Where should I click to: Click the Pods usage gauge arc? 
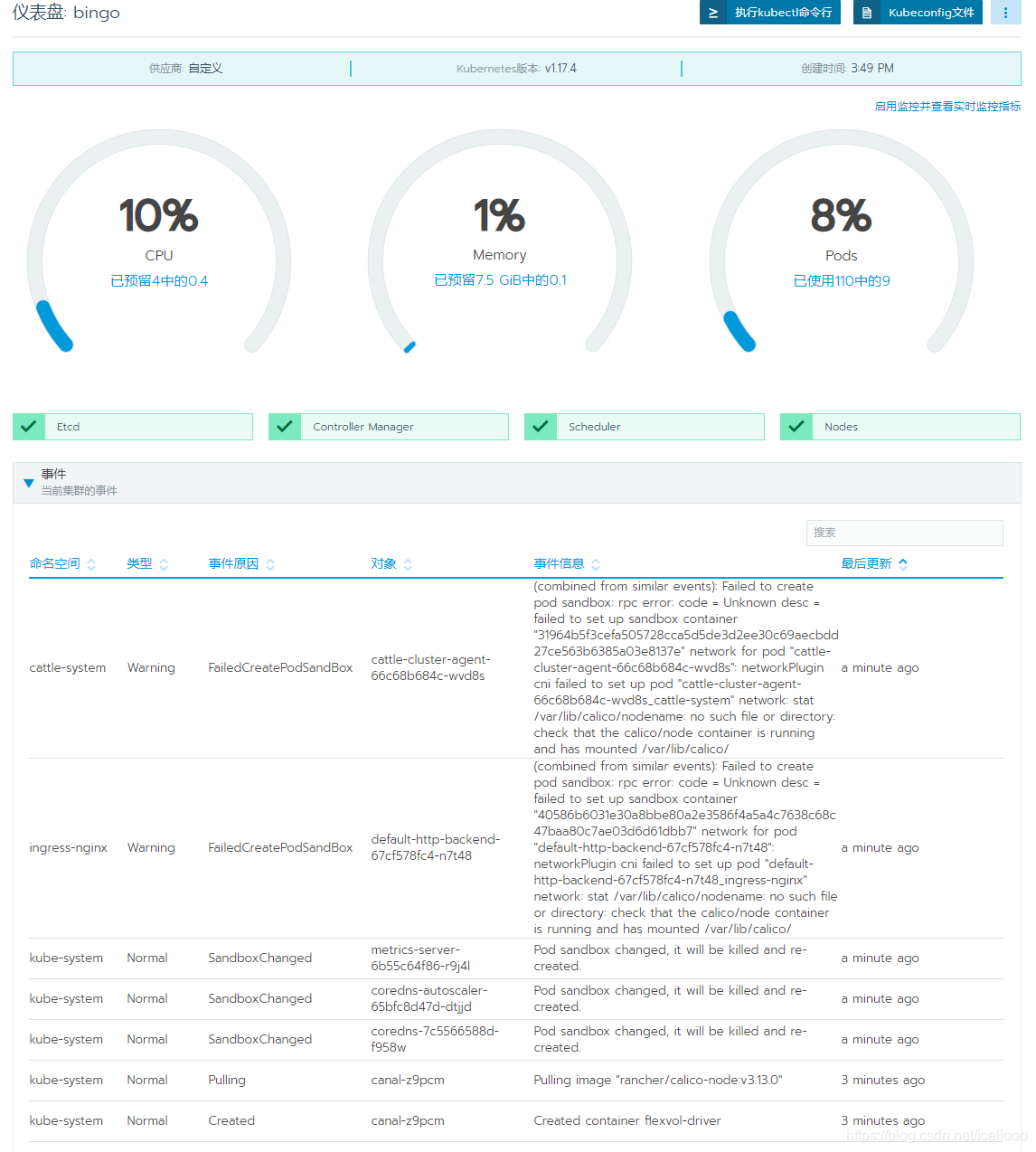point(842,241)
